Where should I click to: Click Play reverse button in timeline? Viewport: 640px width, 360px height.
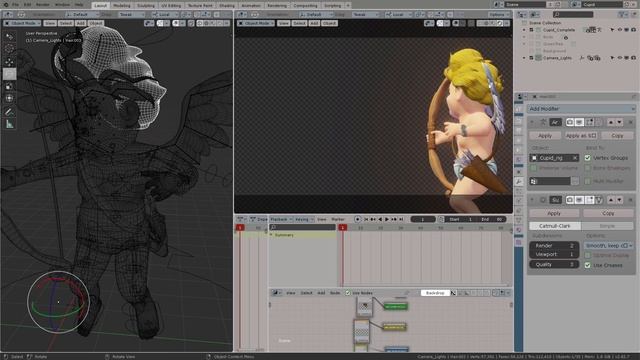(x=380, y=220)
